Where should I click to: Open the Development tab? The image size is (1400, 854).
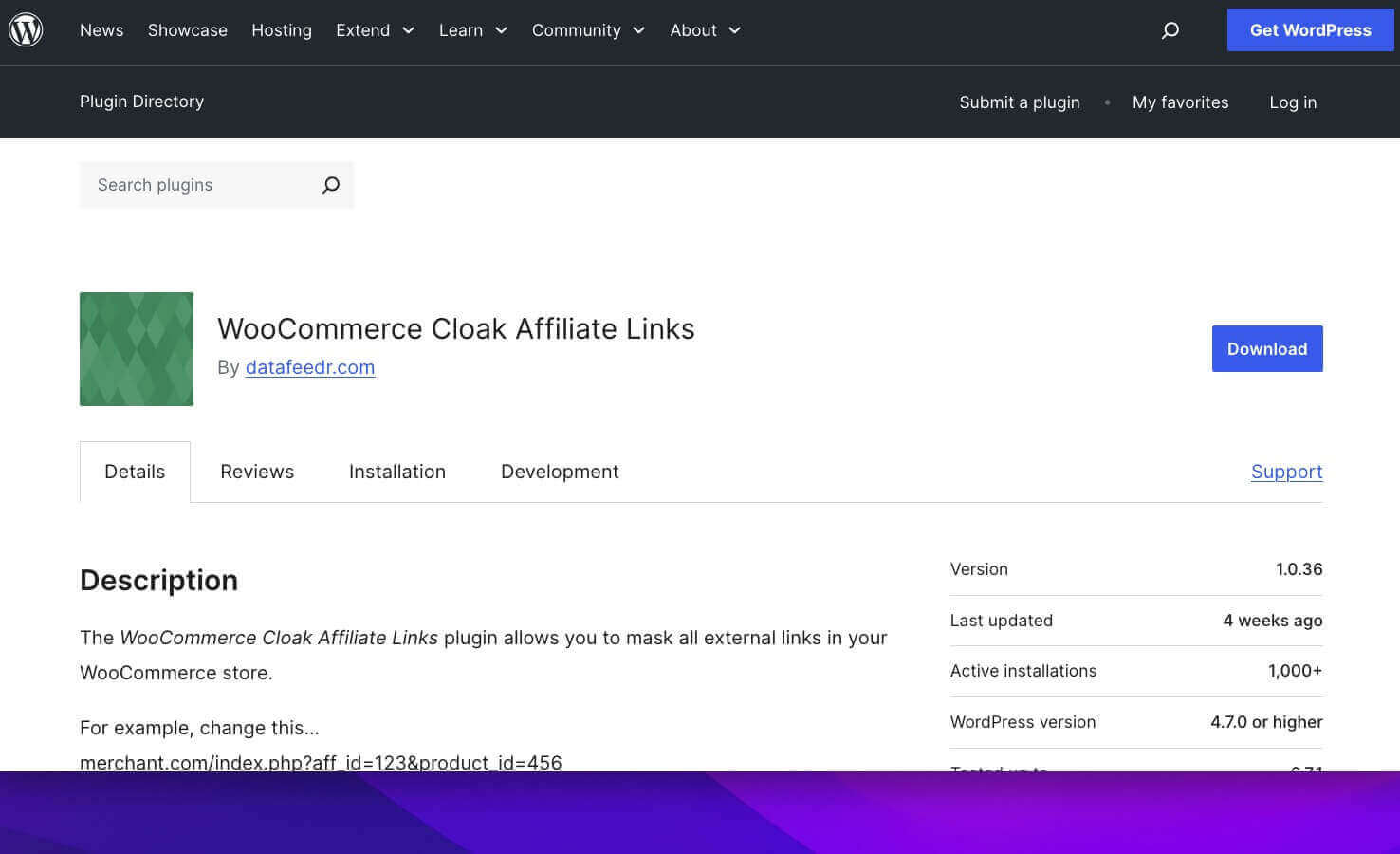click(x=560, y=472)
